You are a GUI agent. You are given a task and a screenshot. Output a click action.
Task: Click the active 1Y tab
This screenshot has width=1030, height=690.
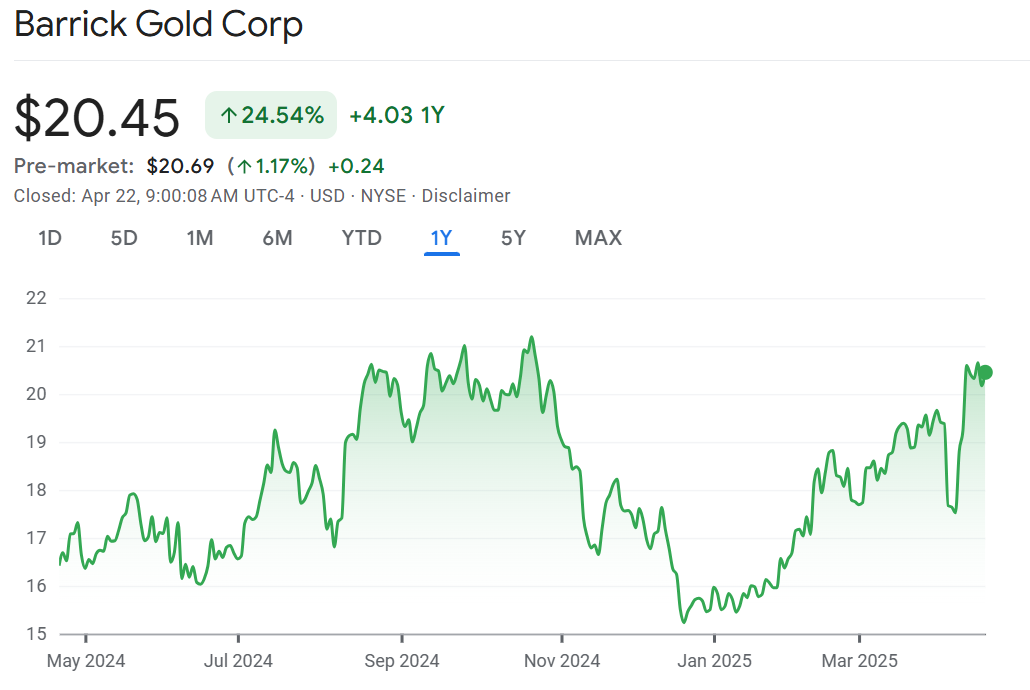coord(441,238)
